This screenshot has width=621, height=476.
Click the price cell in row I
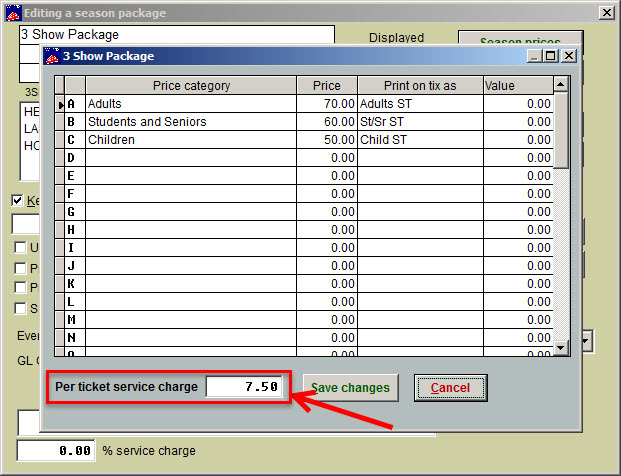coord(327,248)
